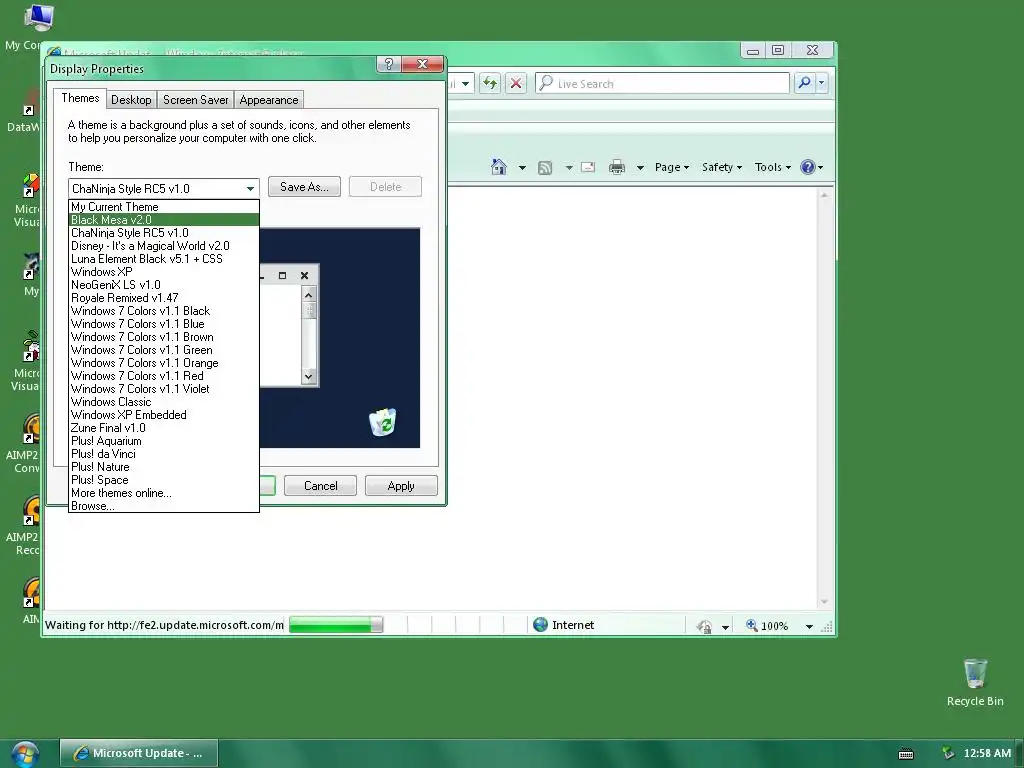
Task: Choose My Current Theme entry
Action: (163, 207)
